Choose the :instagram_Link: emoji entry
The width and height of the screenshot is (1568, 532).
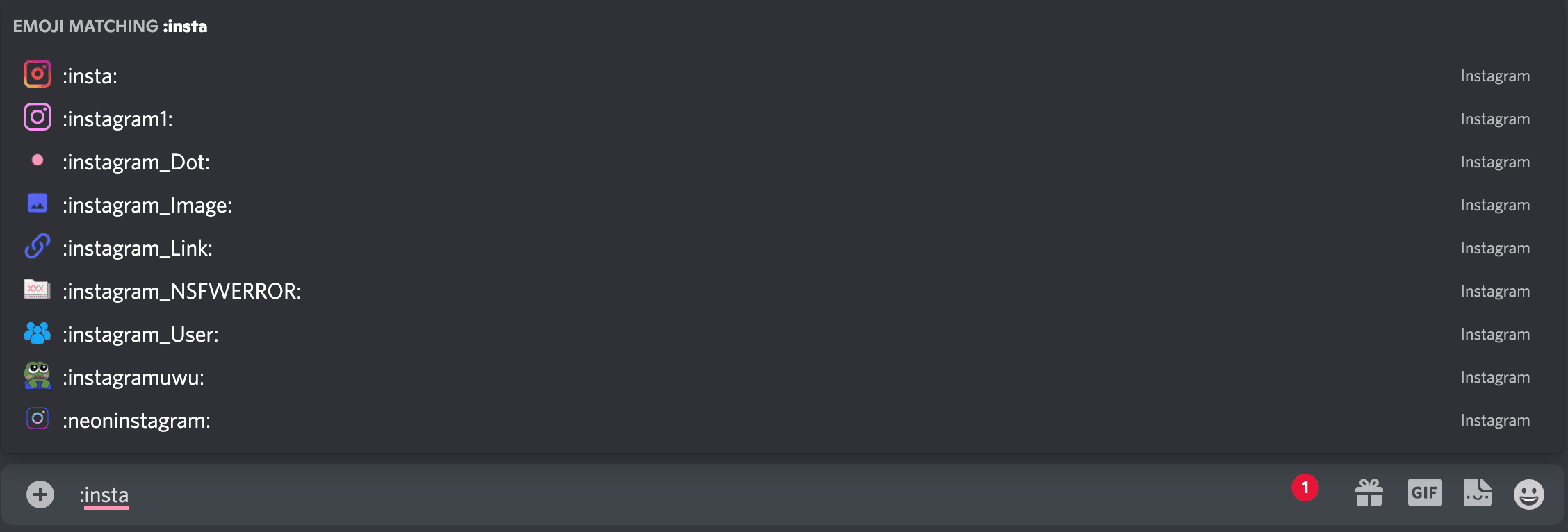[782, 248]
